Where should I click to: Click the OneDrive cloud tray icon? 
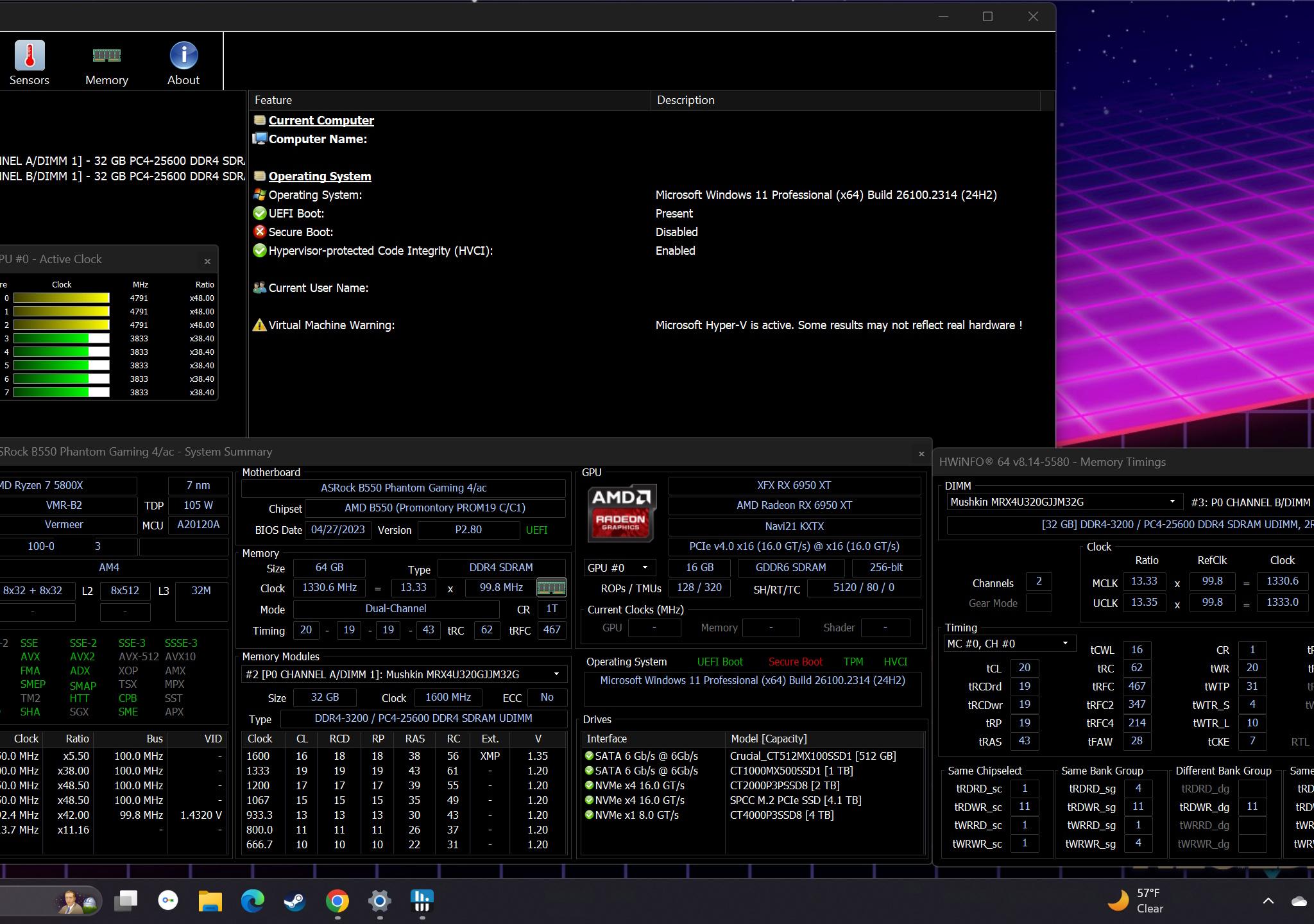click(x=1299, y=901)
